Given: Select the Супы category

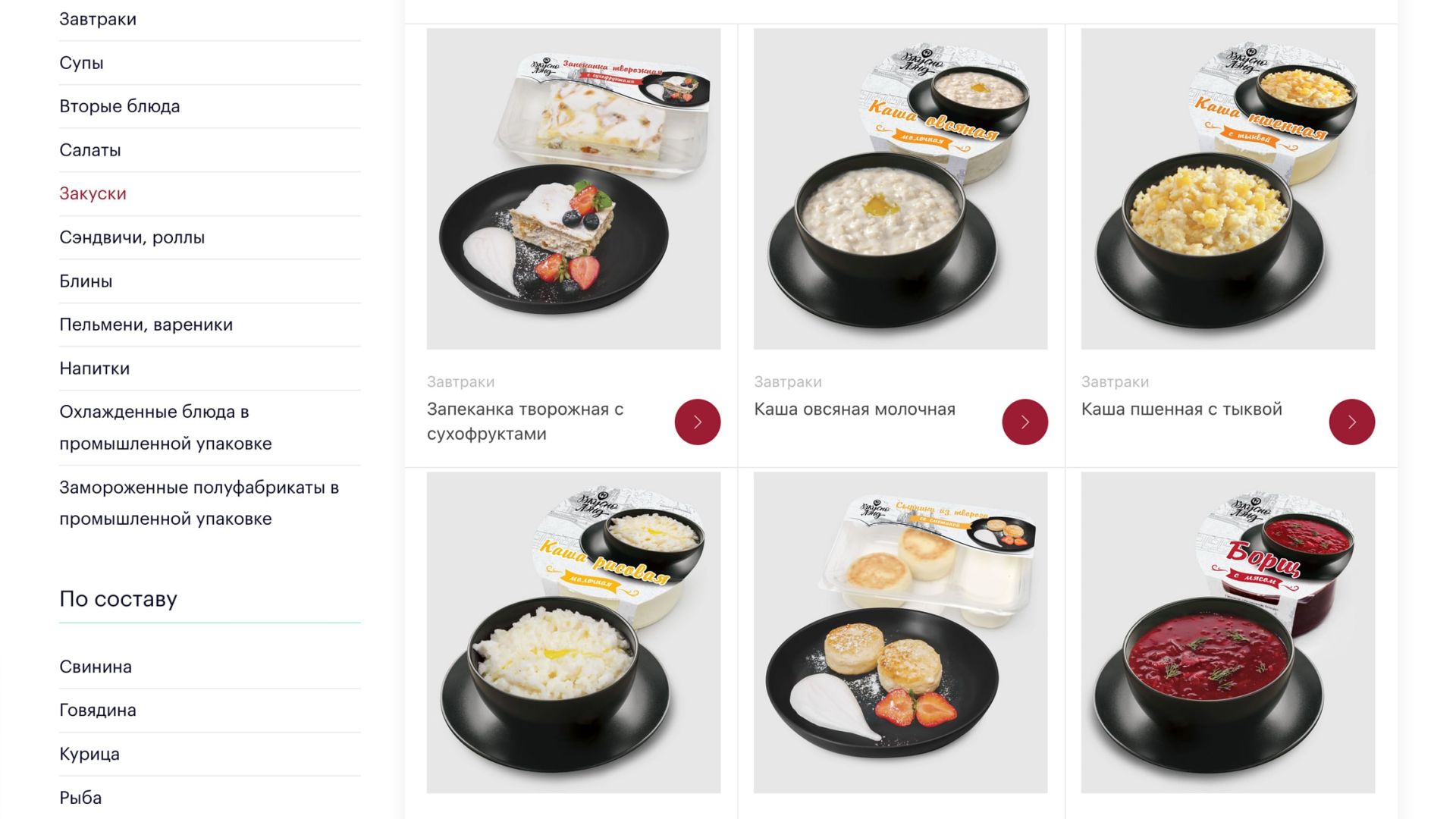Looking at the screenshot, I should point(81,63).
